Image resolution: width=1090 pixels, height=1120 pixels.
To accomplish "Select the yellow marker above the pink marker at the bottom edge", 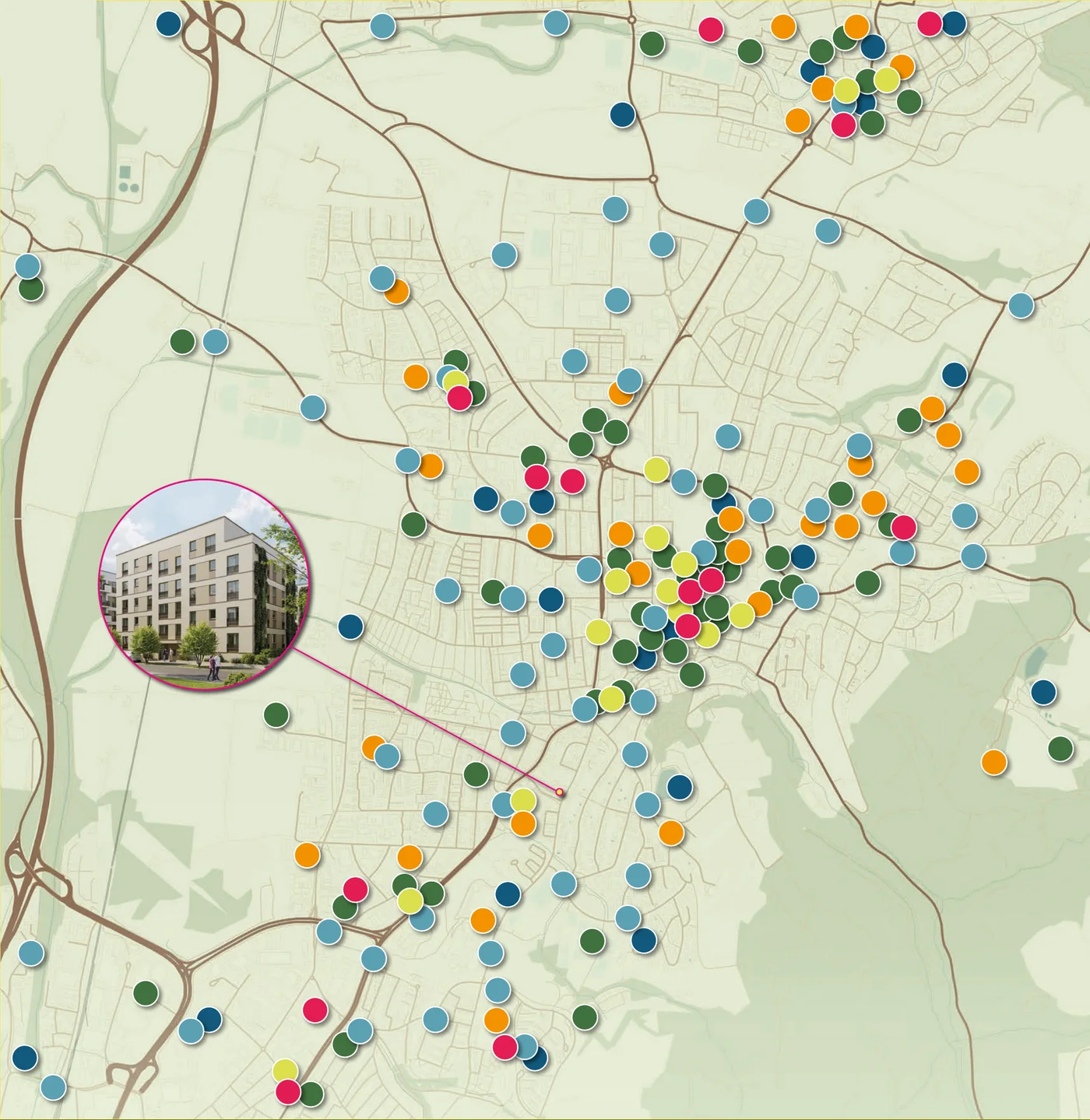I will click(x=286, y=1071).
